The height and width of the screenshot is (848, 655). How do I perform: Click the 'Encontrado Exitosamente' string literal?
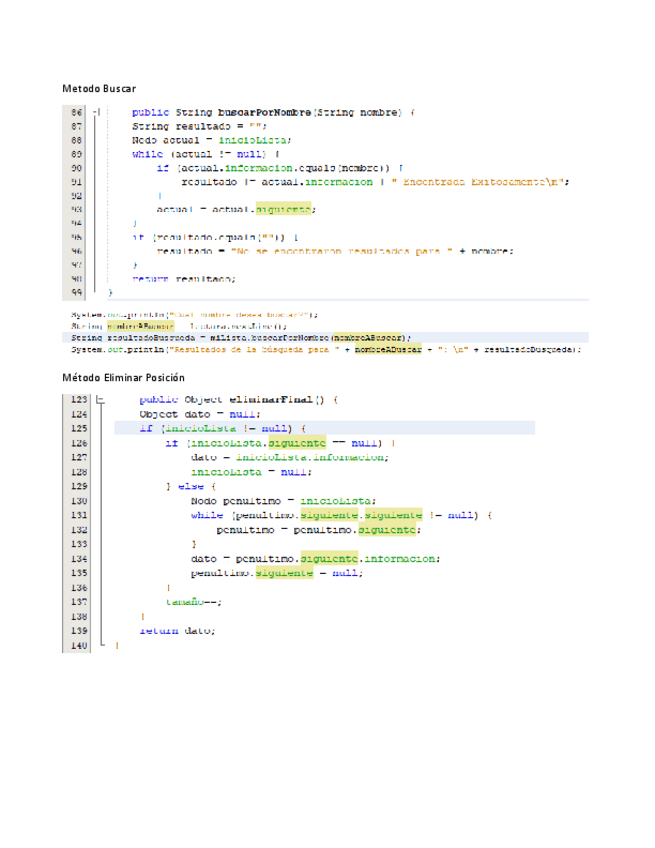[481, 181]
